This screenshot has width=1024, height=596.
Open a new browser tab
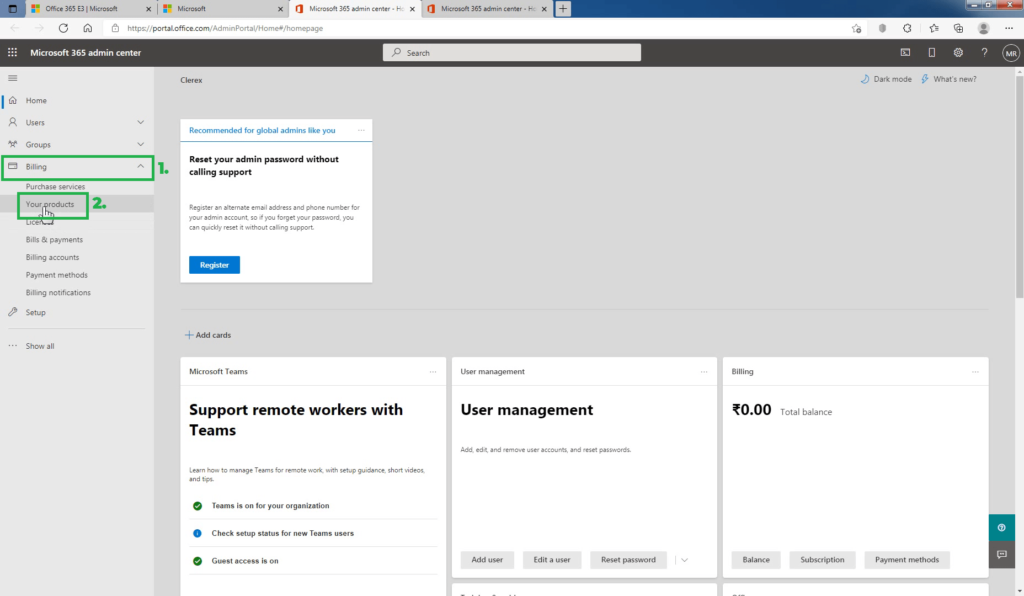click(x=563, y=8)
